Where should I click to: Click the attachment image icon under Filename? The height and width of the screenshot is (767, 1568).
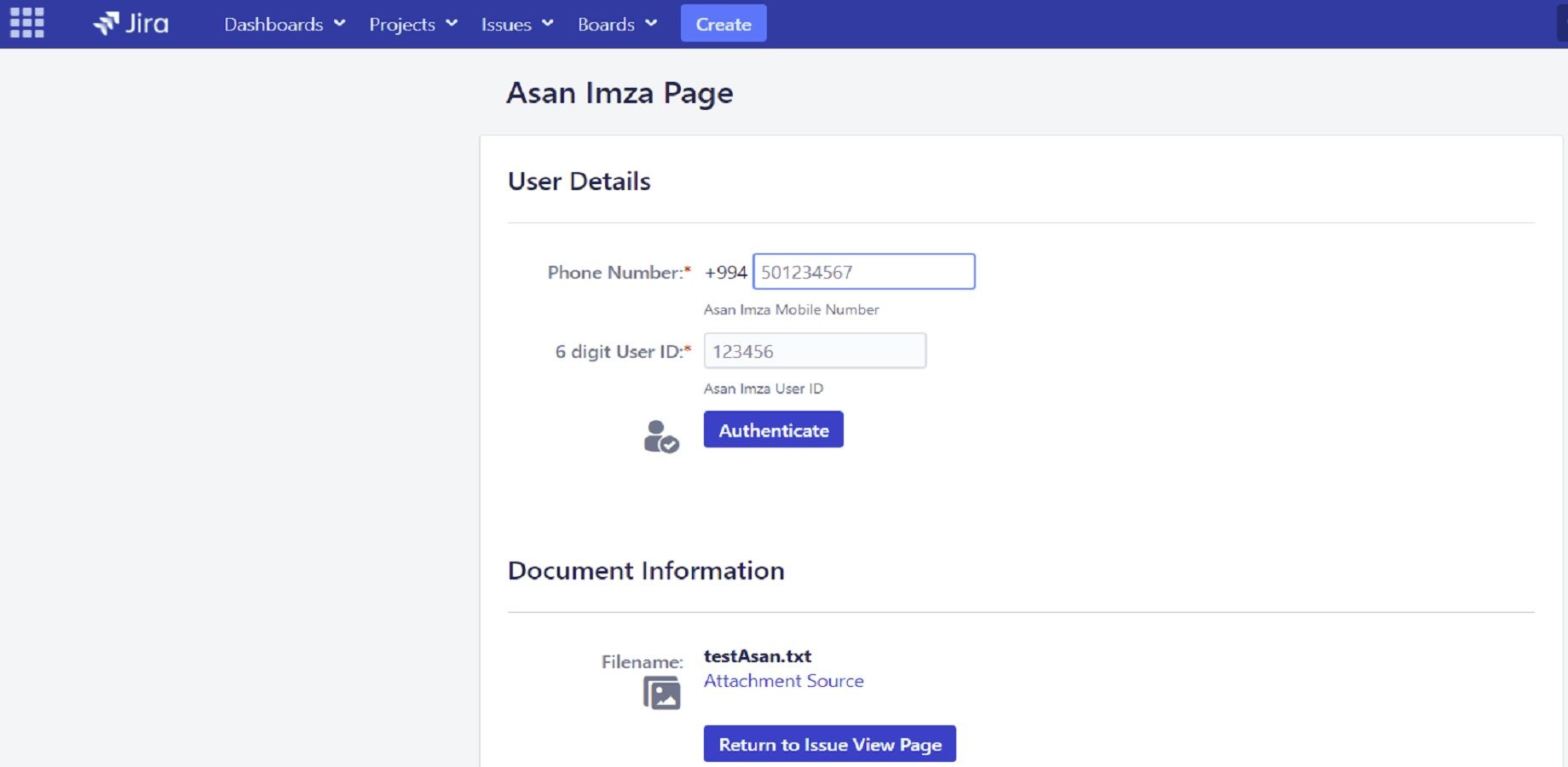pyautogui.click(x=662, y=693)
